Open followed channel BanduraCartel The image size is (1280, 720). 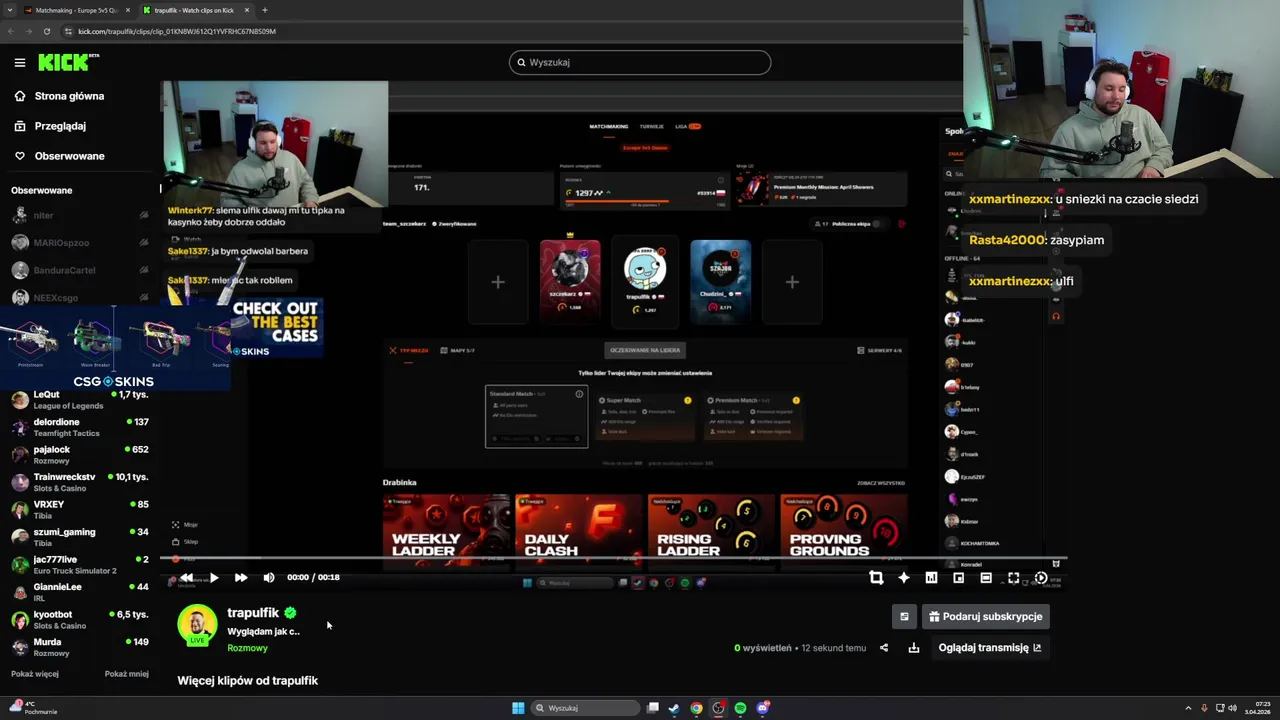80,270
